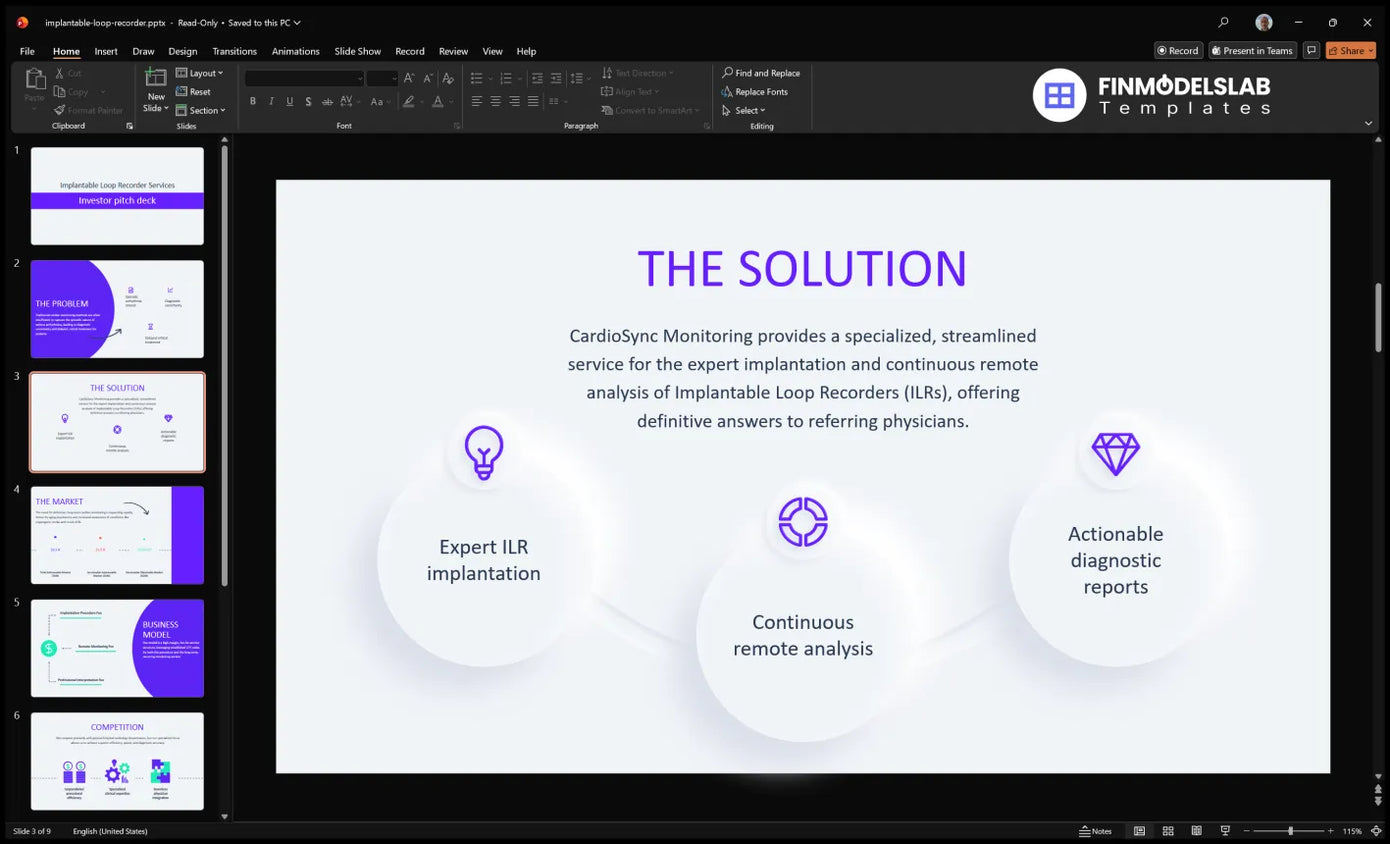This screenshot has width=1390, height=844.
Task: Click the Decrease Font Size icon
Action: (428, 78)
